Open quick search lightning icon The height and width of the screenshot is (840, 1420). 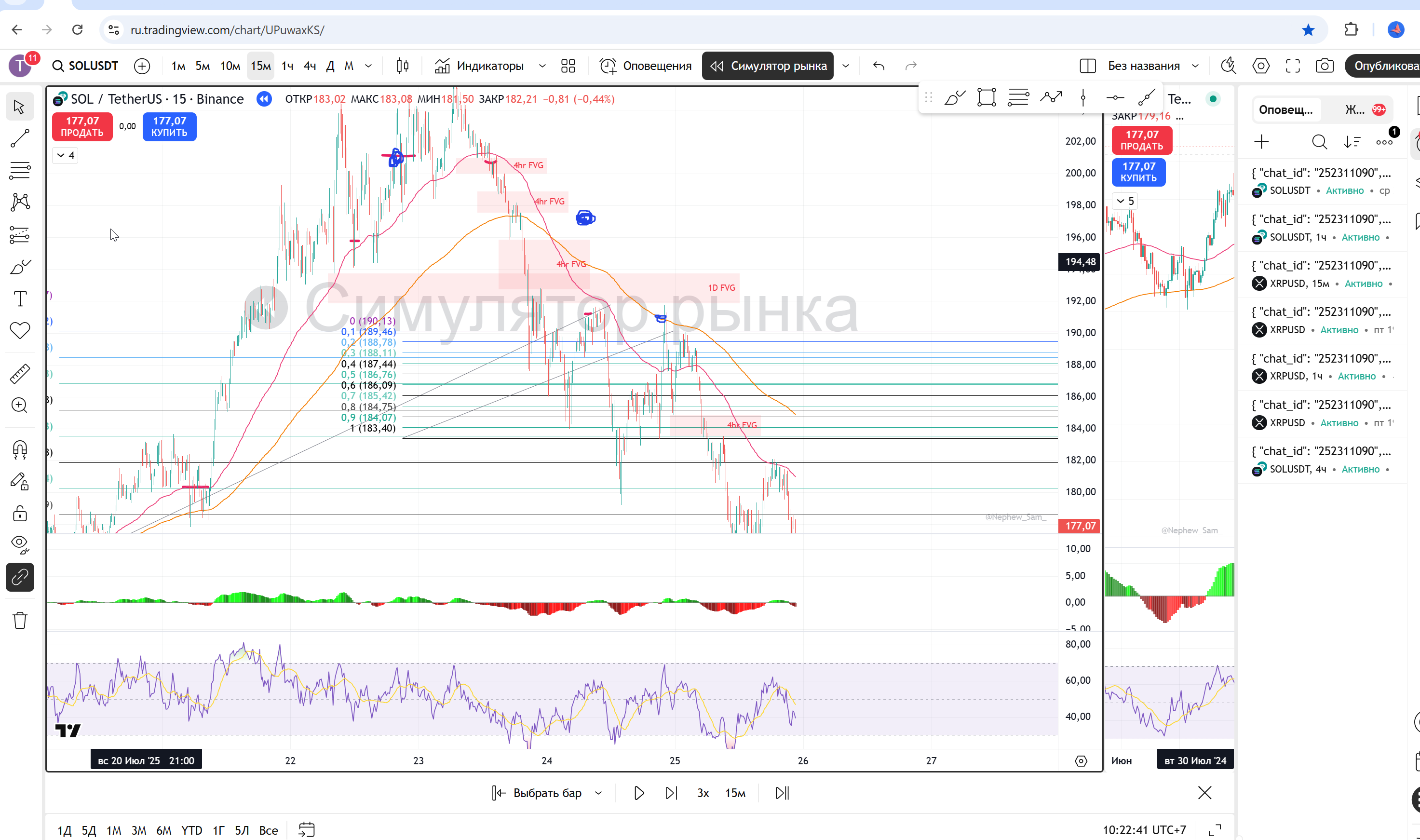(1228, 66)
